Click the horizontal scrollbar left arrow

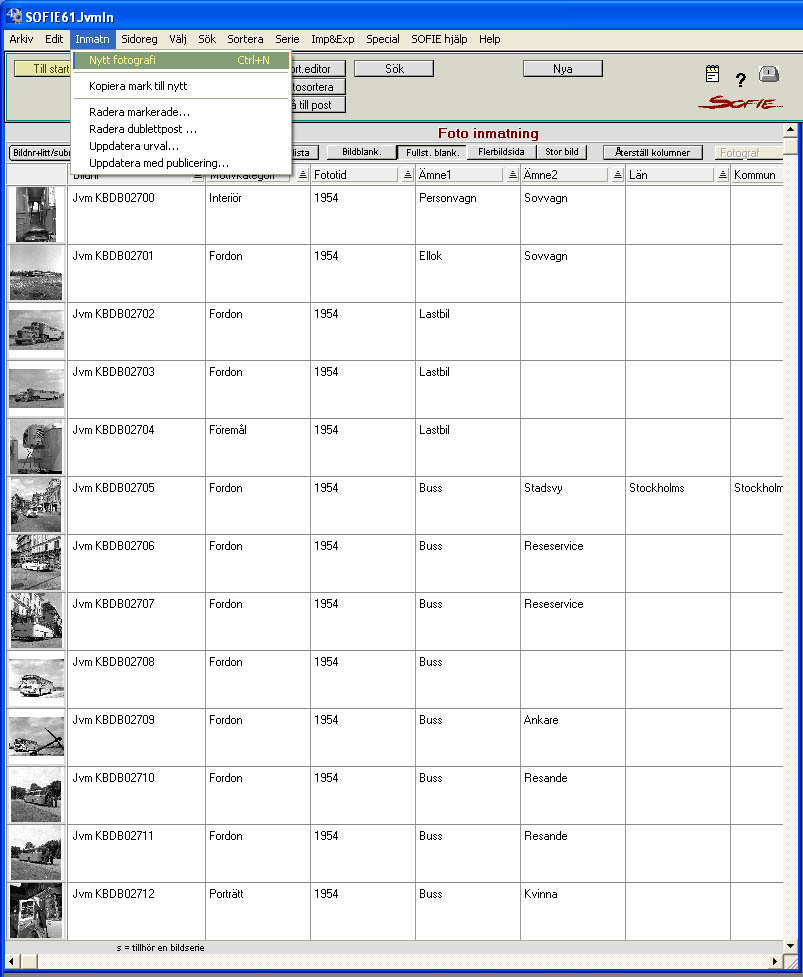click(12, 961)
